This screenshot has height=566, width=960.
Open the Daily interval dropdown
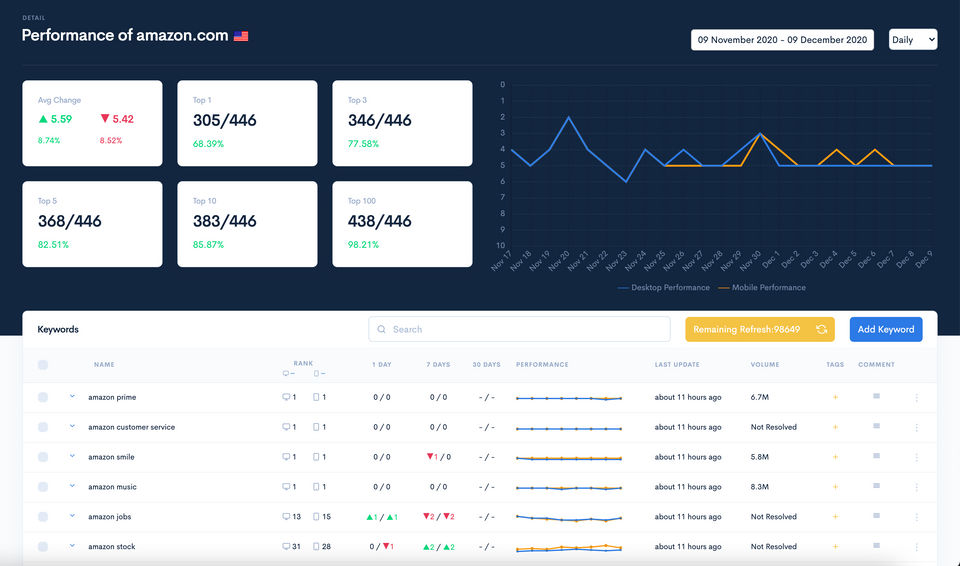point(913,40)
